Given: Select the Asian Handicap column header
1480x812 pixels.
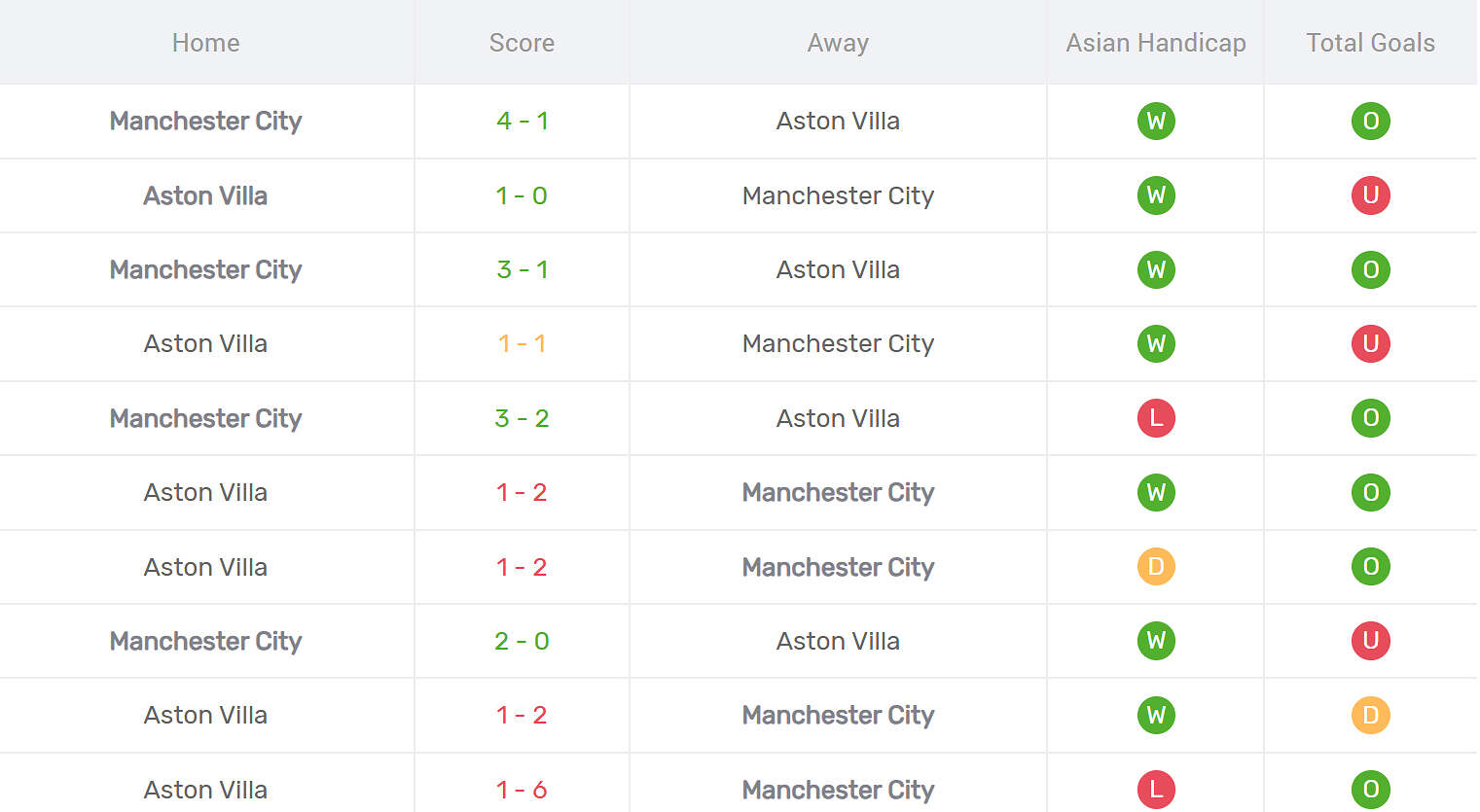Looking at the screenshot, I should tap(1156, 43).
